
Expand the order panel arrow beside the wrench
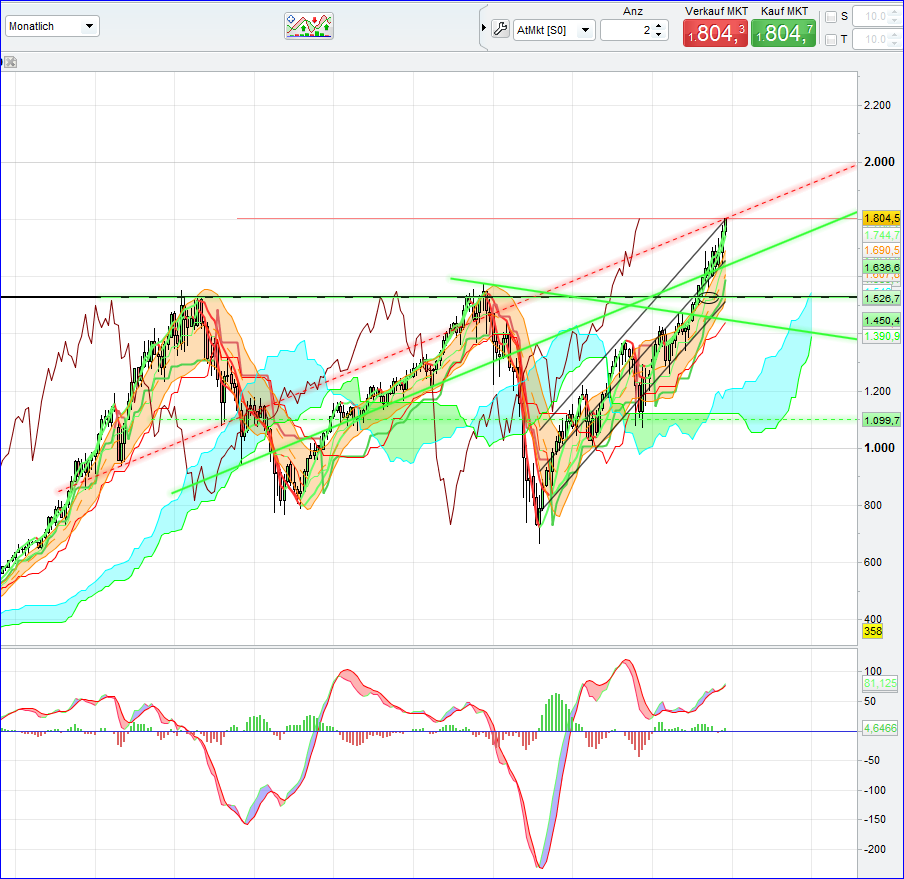[484, 29]
